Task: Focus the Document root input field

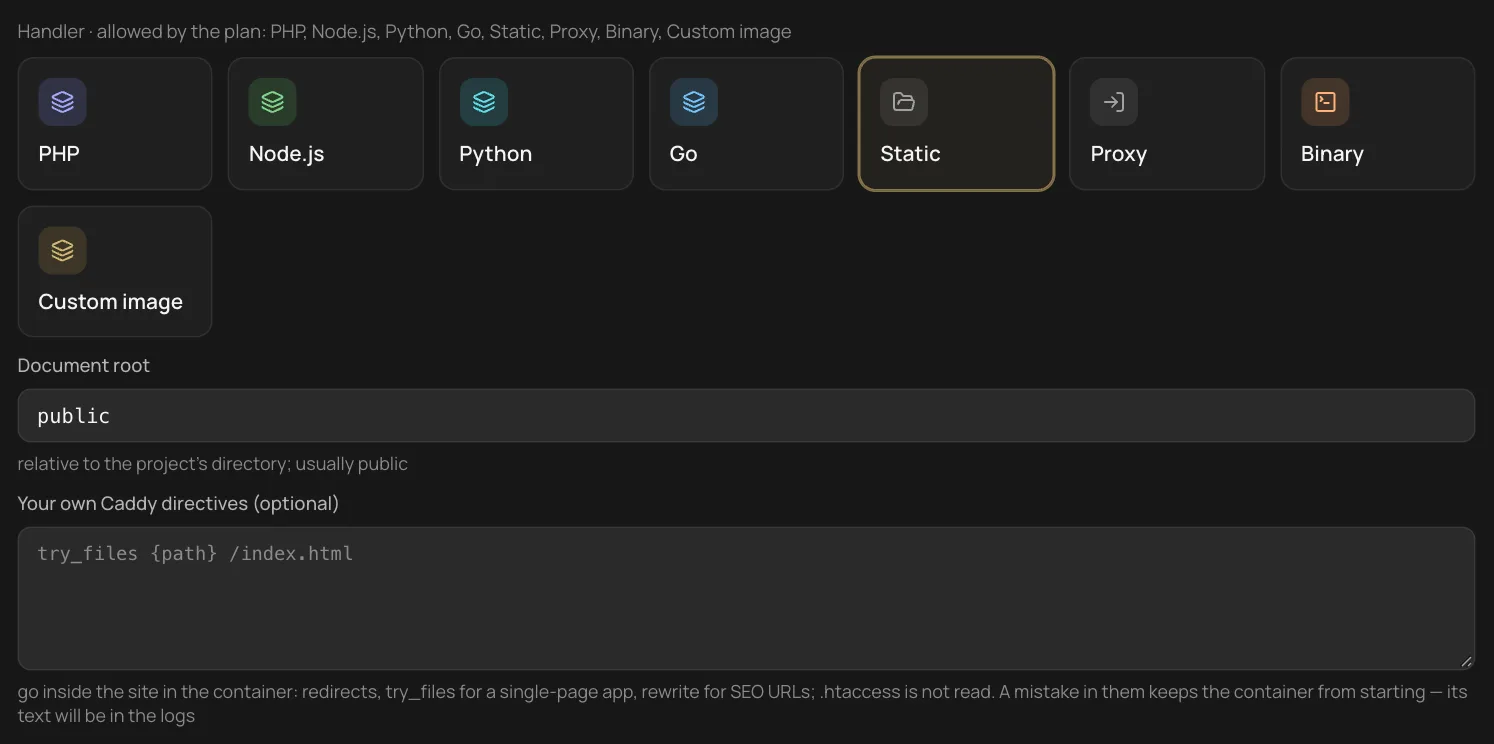Action: [x=746, y=415]
